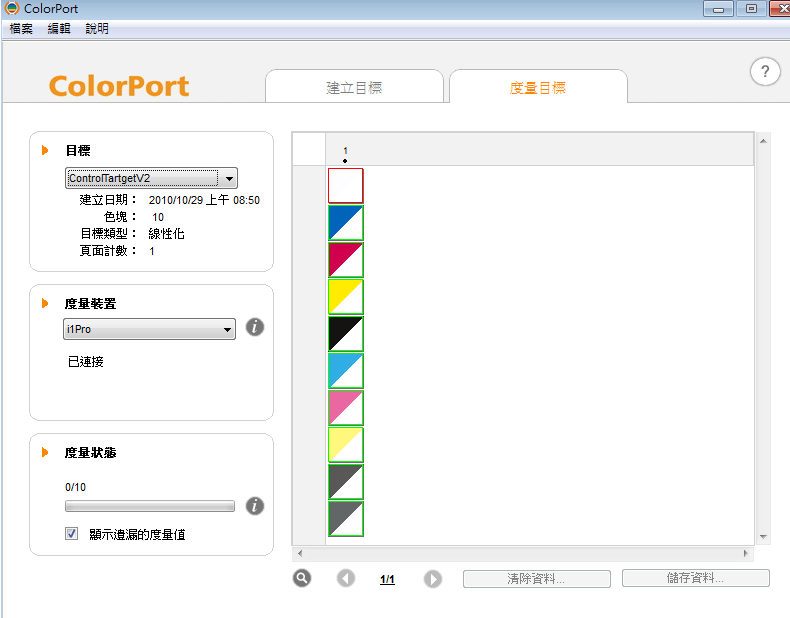Click the measurement progress bar
The width and height of the screenshot is (790, 618).
(x=150, y=506)
